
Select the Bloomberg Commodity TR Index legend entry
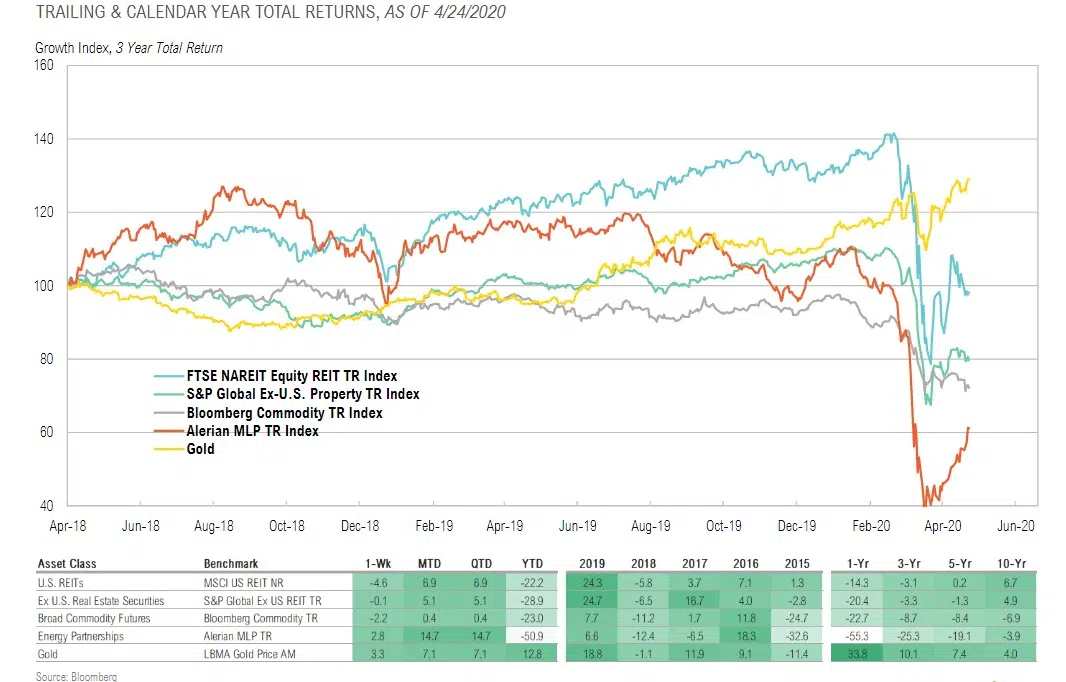[284, 412]
